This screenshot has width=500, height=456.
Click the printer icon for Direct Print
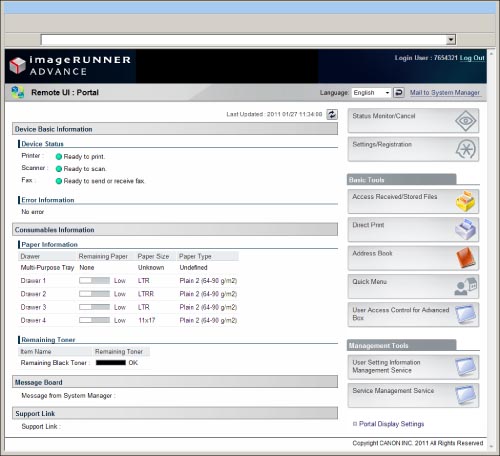[x=465, y=229]
